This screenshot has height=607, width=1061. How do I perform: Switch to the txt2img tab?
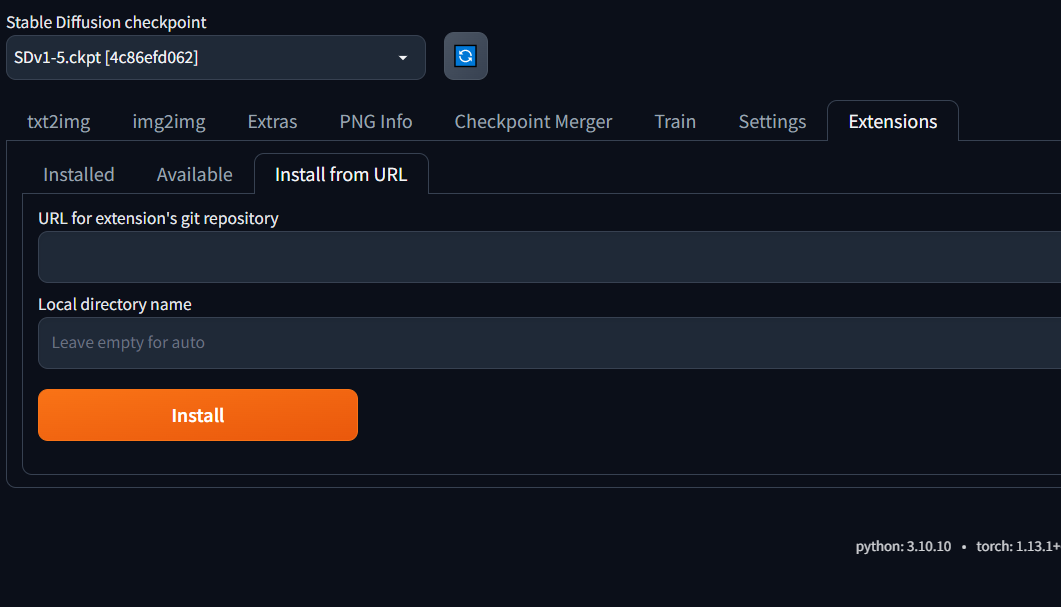(58, 122)
